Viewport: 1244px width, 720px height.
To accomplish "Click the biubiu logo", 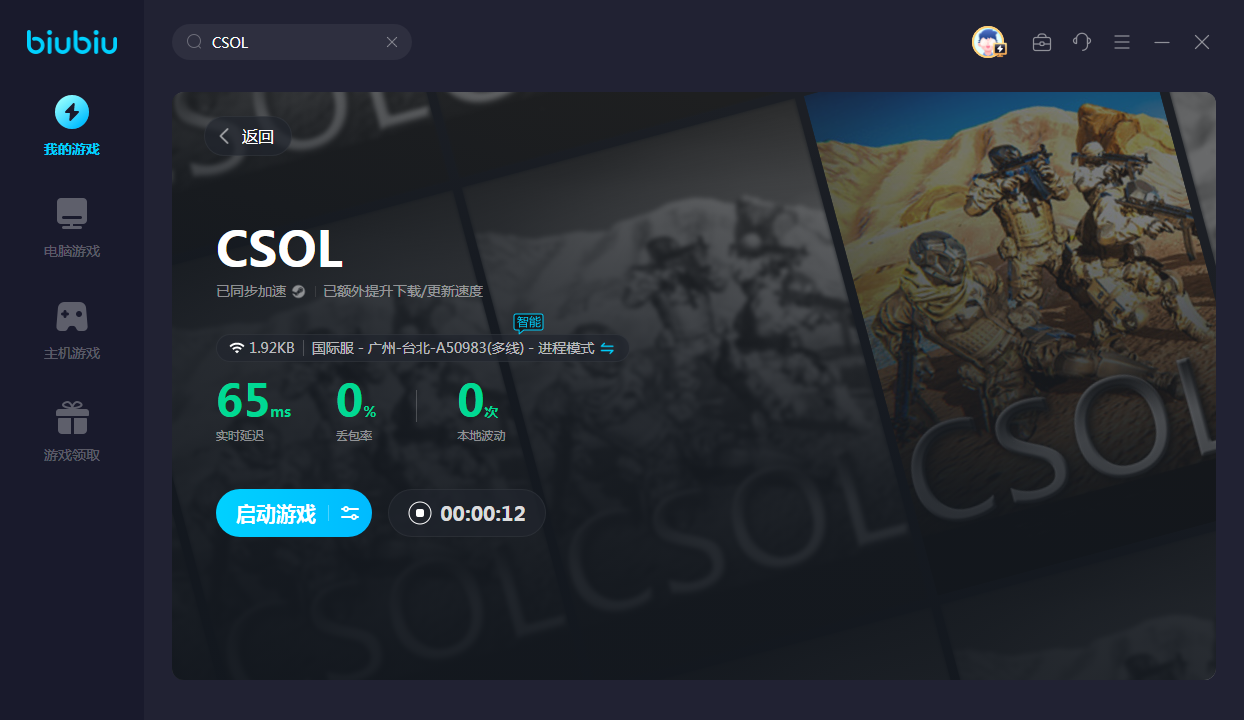I will pyautogui.click(x=72, y=42).
